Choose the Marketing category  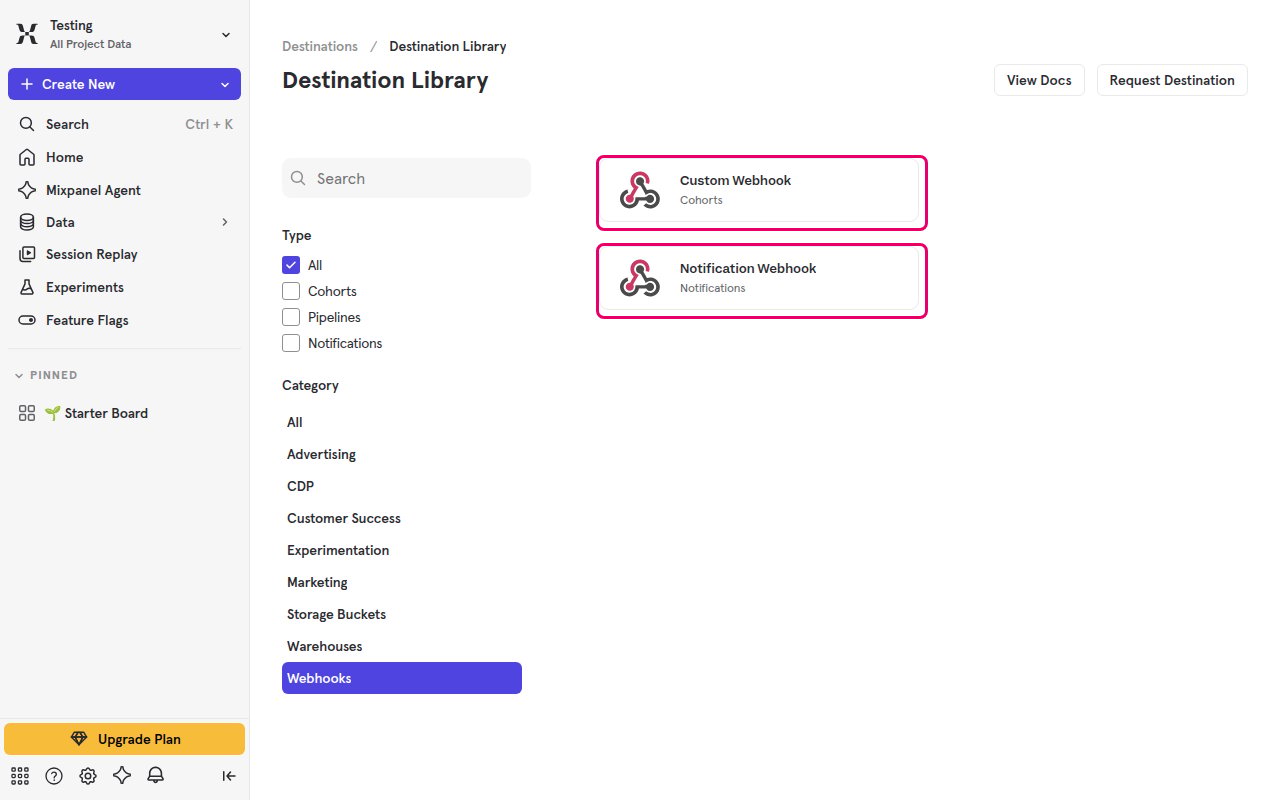click(402, 582)
